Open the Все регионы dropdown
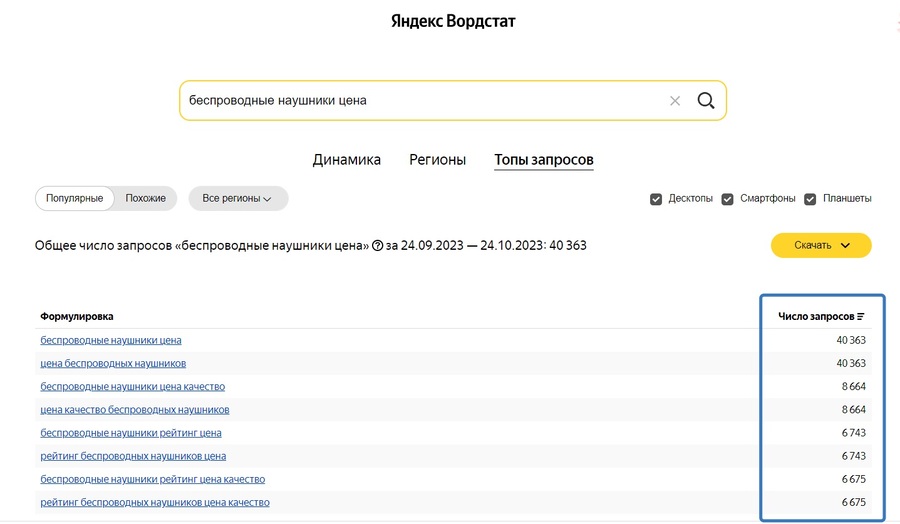Viewport: 900px width, 524px height. 238,198
